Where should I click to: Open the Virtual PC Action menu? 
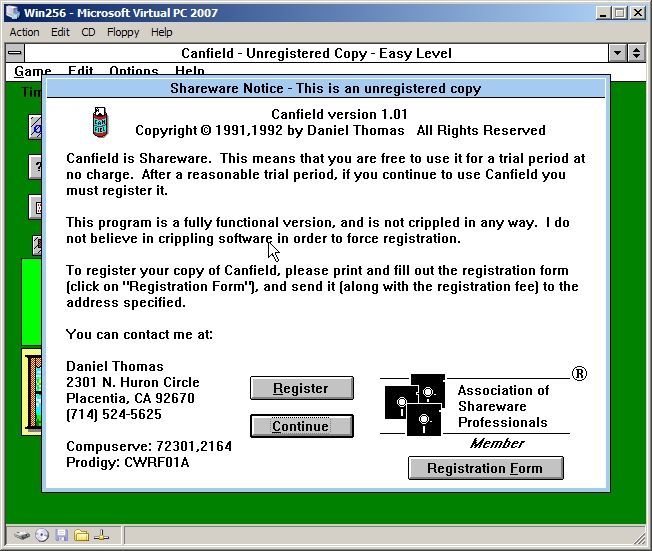24,32
